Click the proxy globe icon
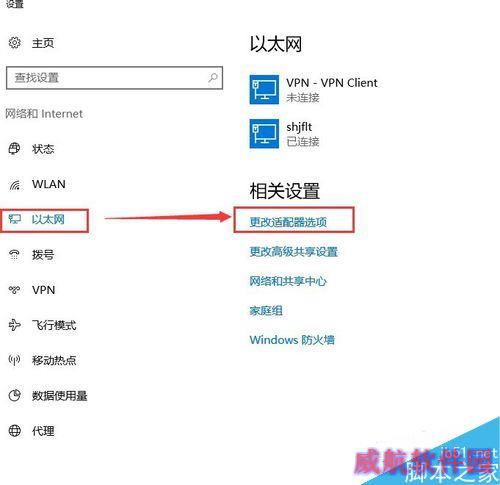This screenshot has height=485, width=500. coord(14,431)
